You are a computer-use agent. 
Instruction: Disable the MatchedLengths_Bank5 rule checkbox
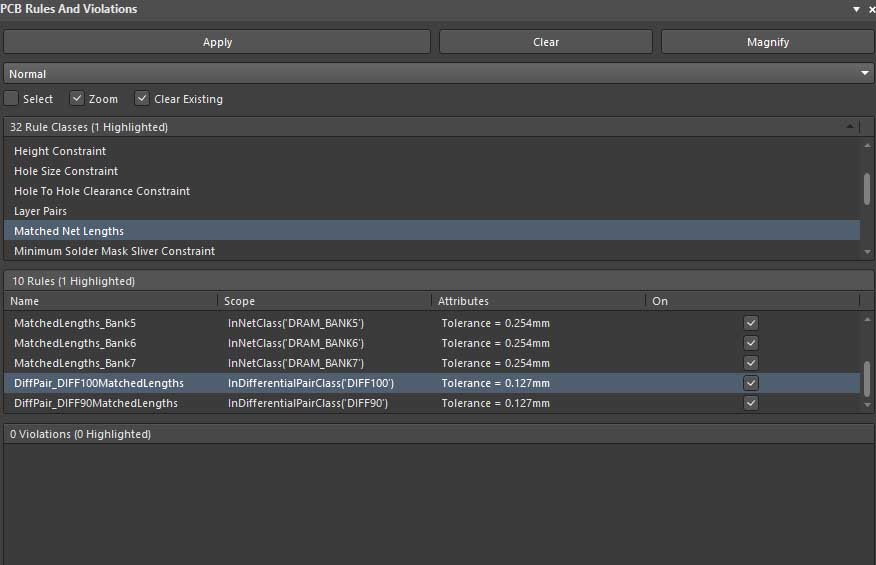pyautogui.click(x=751, y=323)
